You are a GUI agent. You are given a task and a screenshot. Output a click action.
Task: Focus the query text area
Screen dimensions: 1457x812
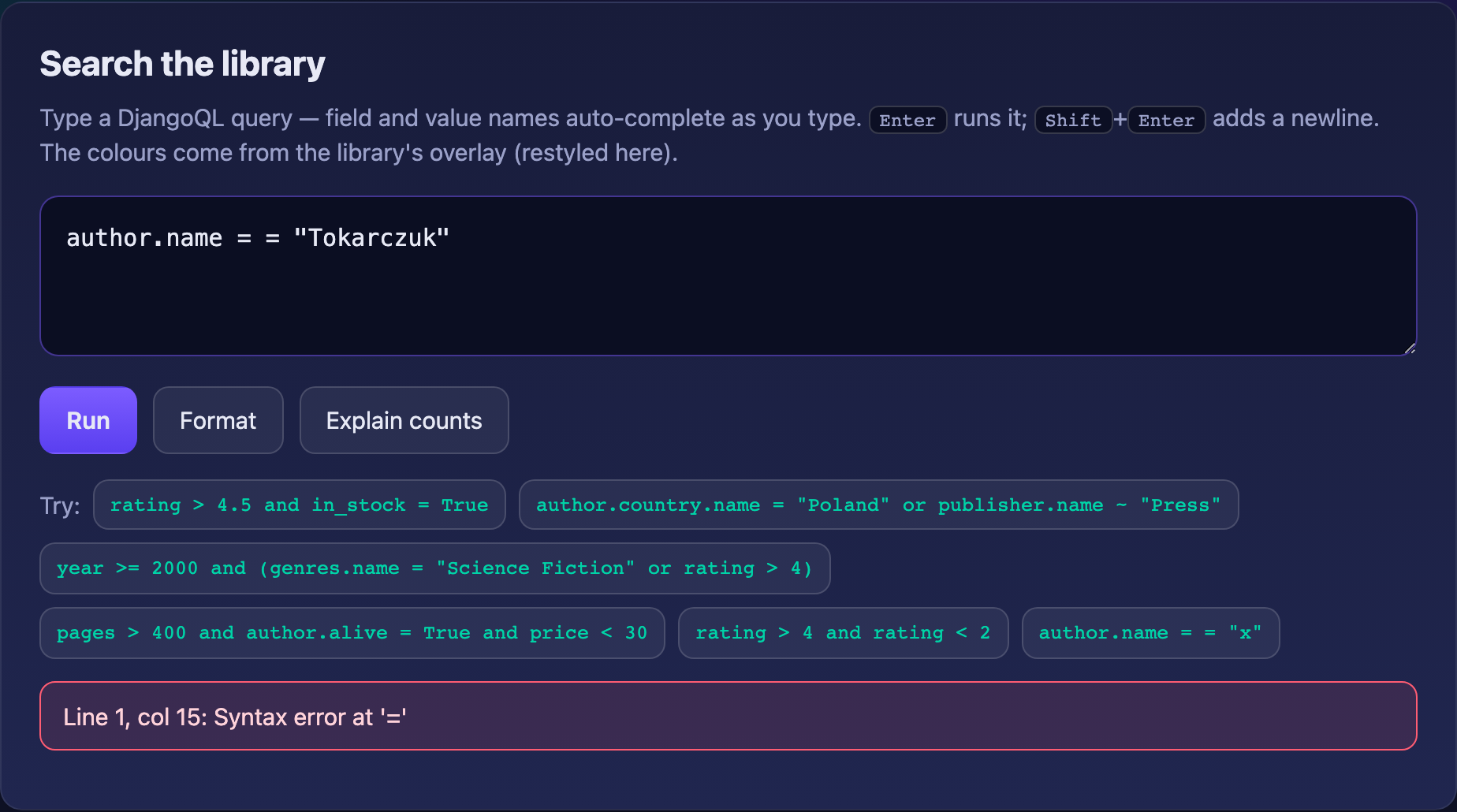coord(728,276)
